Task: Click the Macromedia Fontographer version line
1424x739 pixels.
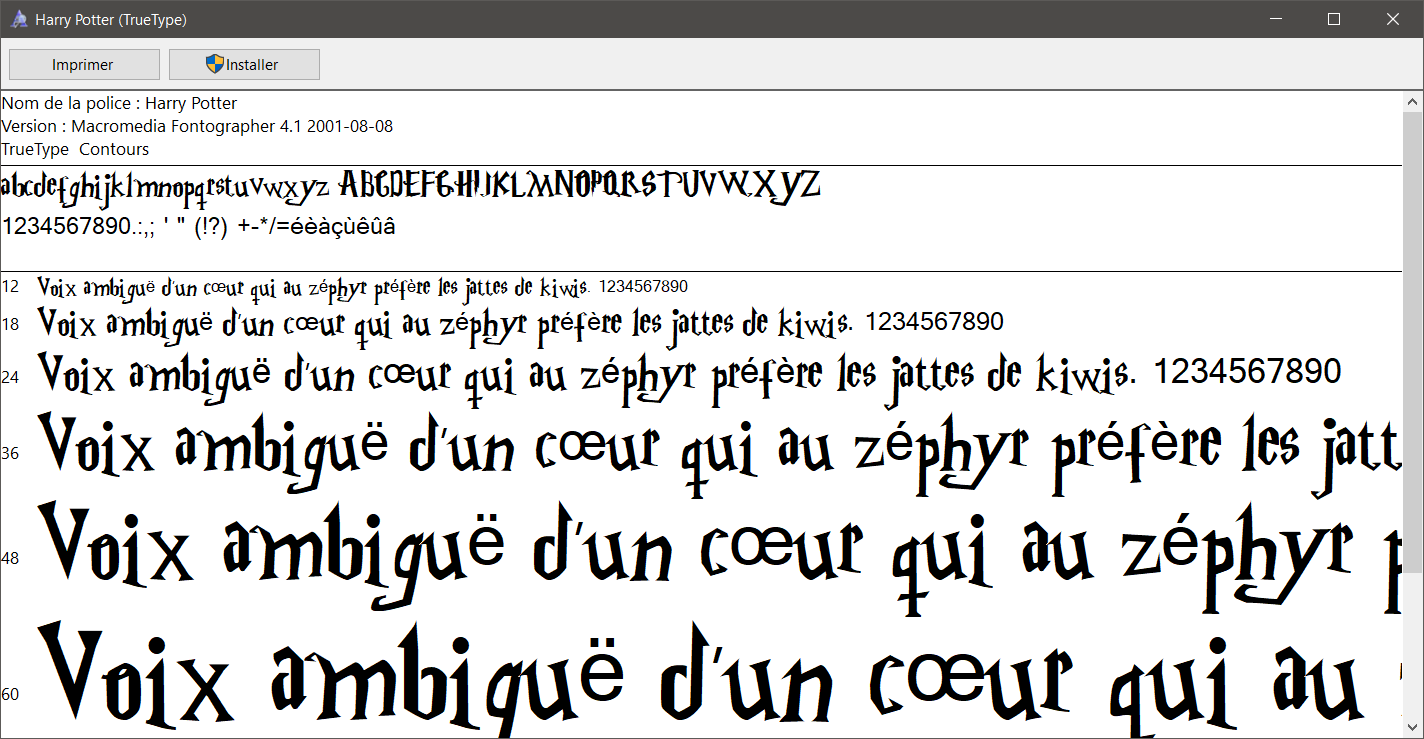Action: coord(198,126)
